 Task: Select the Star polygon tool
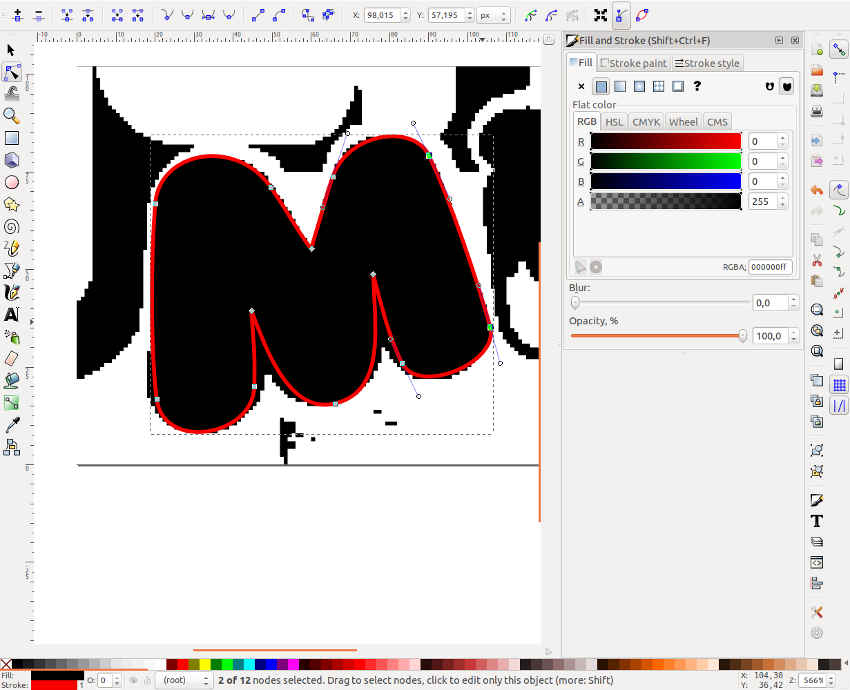tap(11, 204)
